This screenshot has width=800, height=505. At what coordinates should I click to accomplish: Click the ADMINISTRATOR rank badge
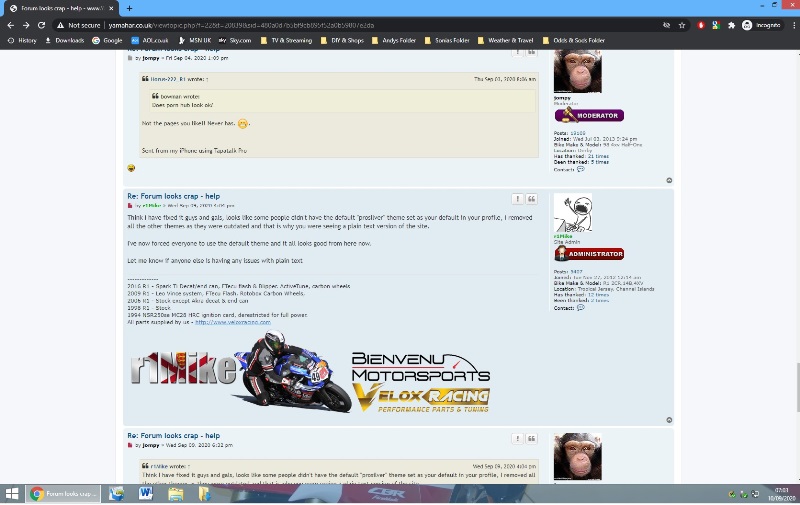tap(589, 254)
